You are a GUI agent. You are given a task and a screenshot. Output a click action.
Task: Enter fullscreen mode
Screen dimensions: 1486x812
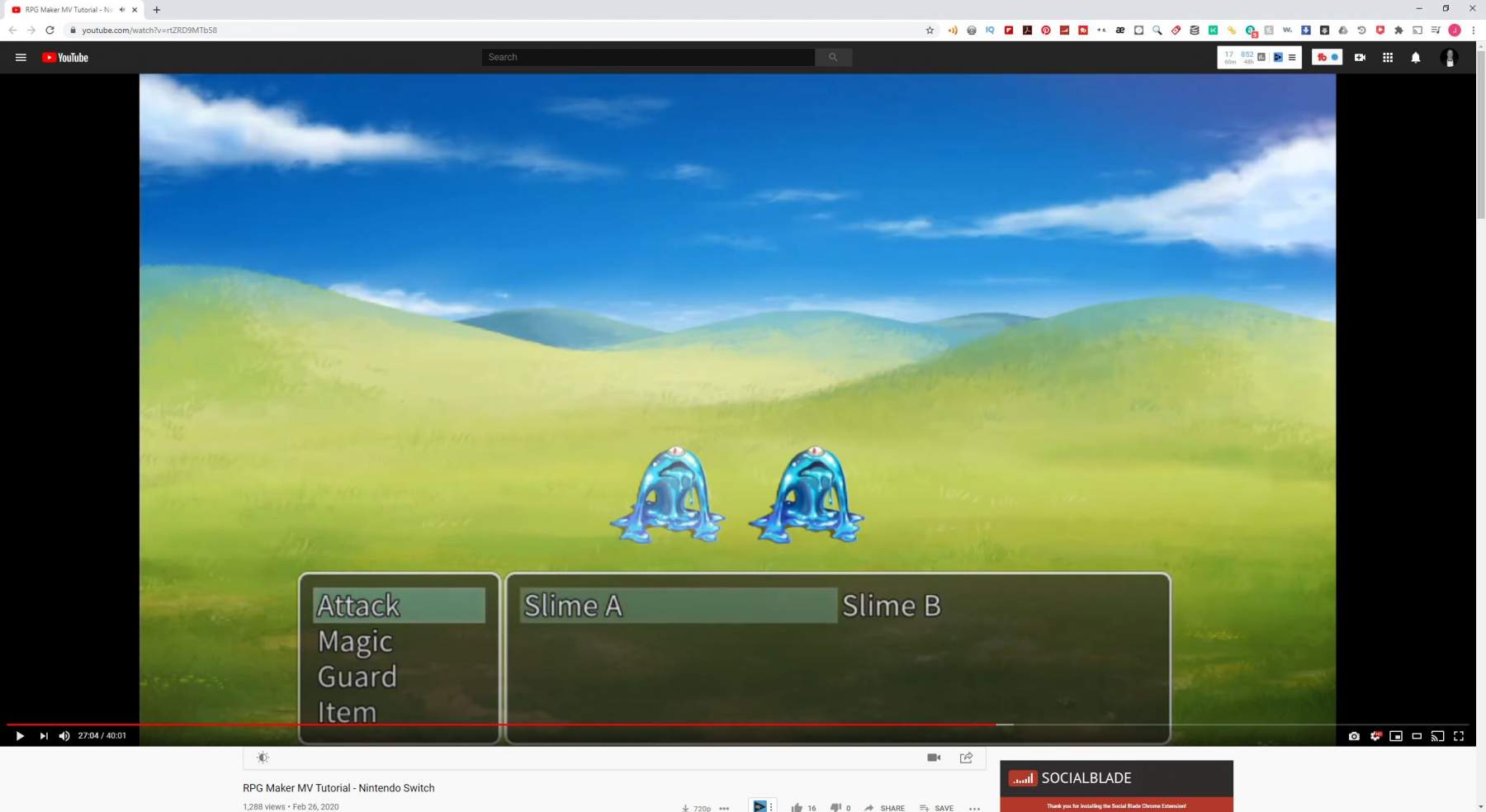(1459, 736)
